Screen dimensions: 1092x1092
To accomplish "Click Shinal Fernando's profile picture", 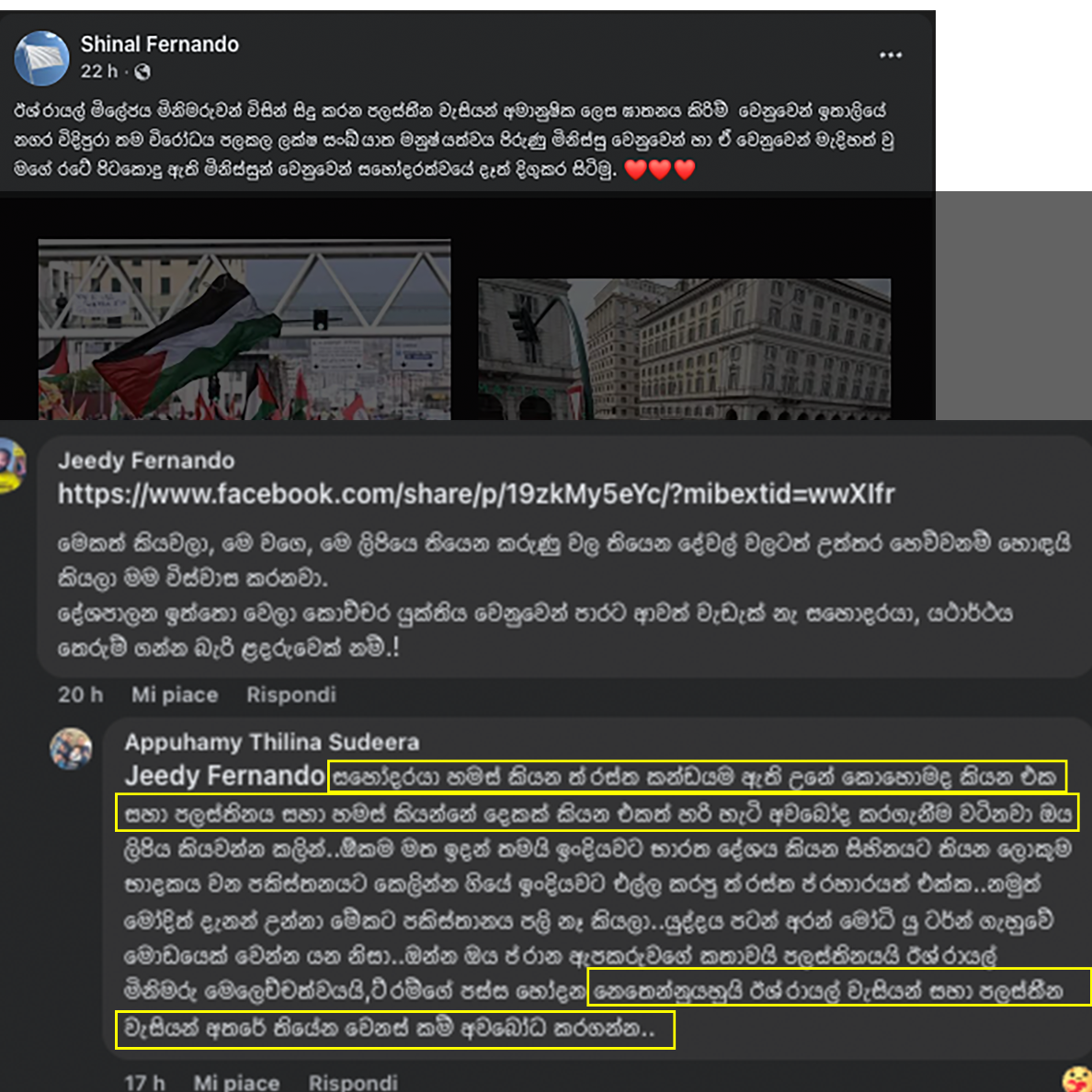I will pyautogui.click(x=41, y=58).
